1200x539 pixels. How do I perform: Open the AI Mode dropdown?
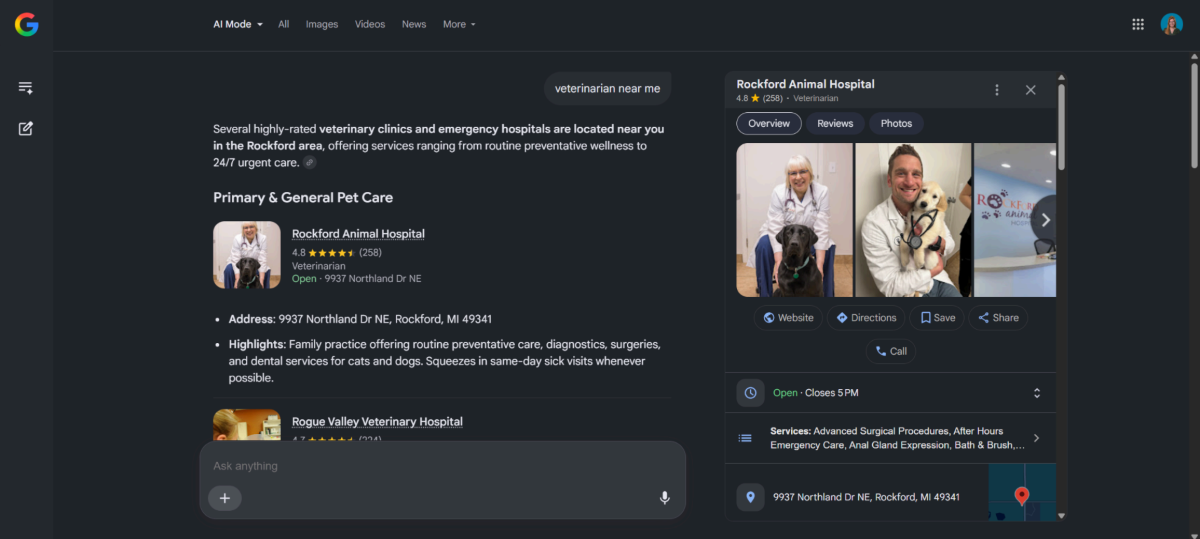pyautogui.click(x=238, y=24)
